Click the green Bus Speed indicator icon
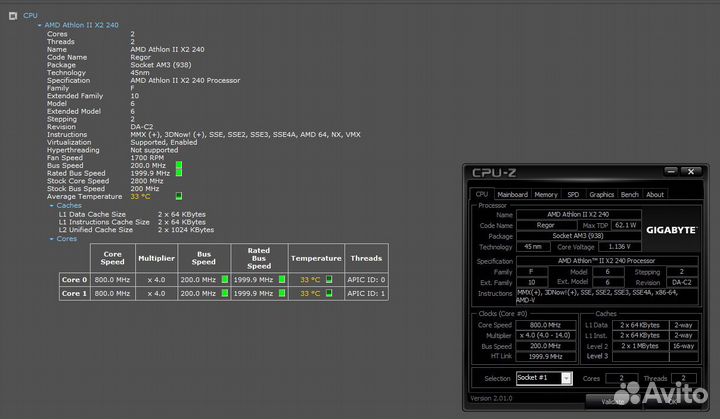Screen dimensions: 720x419 (x=179, y=164)
